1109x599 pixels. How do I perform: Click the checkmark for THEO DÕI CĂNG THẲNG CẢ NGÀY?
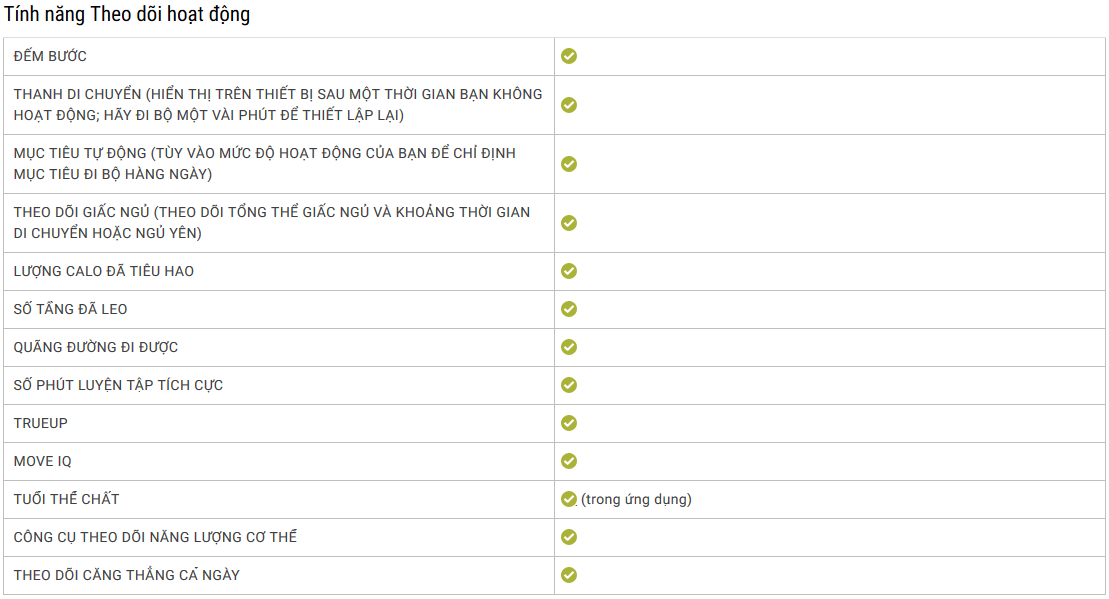[x=569, y=575]
